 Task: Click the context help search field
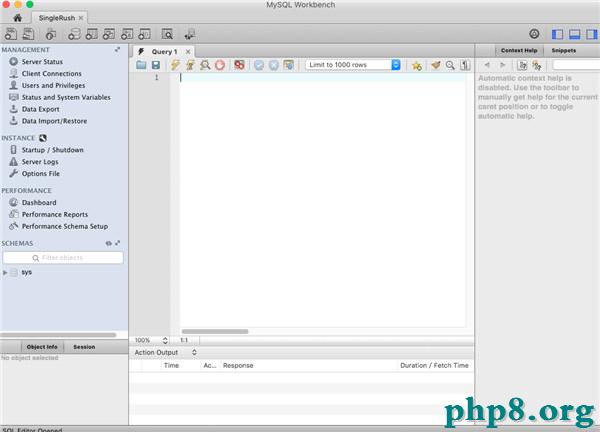tap(576, 65)
